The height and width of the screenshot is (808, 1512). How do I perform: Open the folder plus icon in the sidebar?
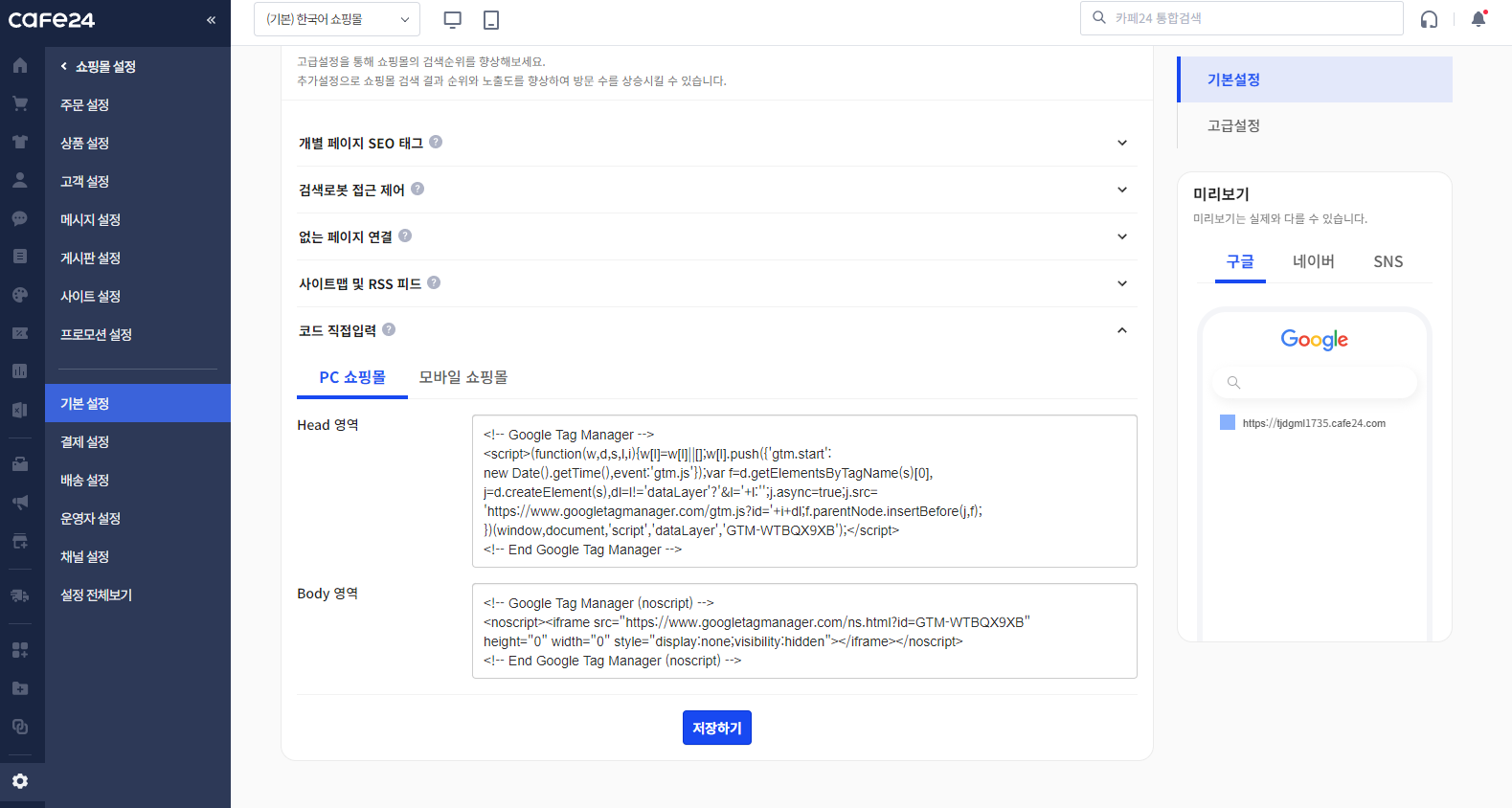click(20, 688)
